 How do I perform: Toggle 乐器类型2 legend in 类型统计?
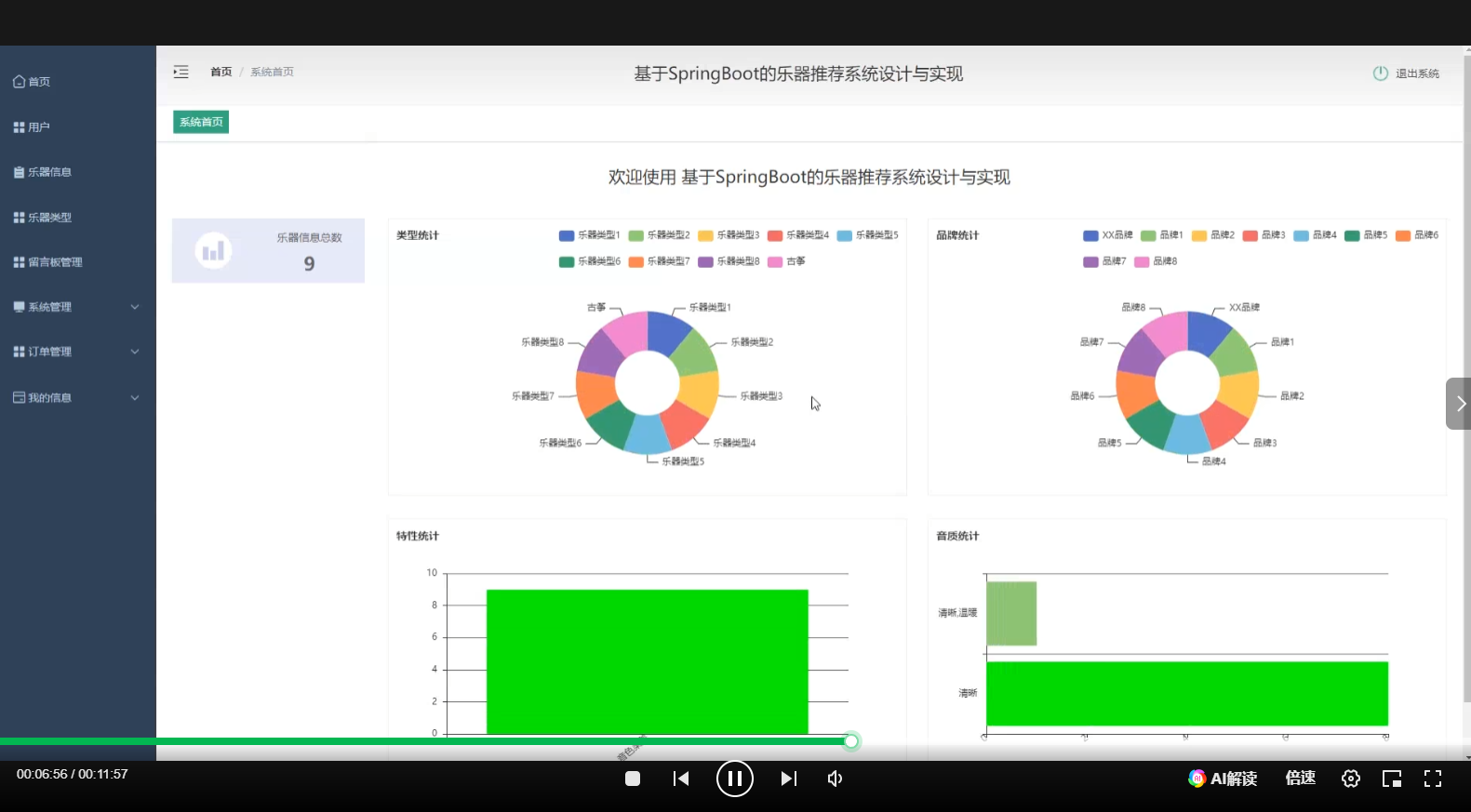[x=659, y=235]
